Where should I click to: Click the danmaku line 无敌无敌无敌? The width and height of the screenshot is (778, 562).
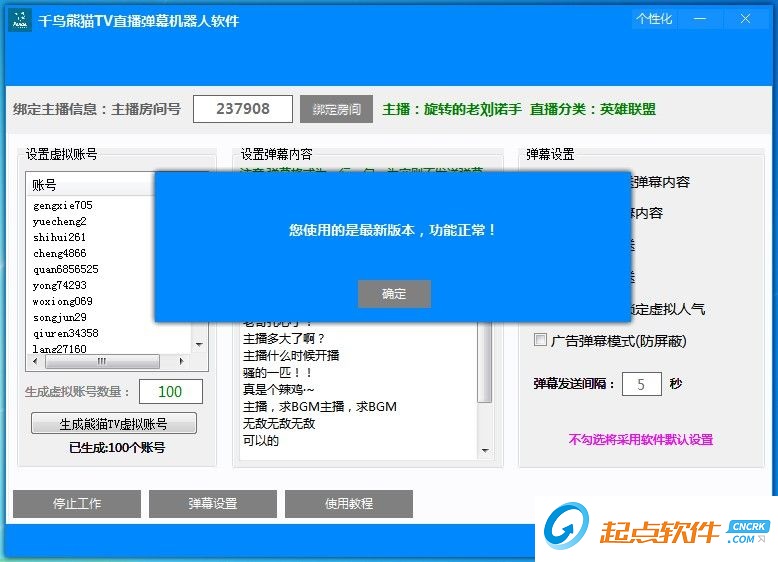click(x=279, y=424)
